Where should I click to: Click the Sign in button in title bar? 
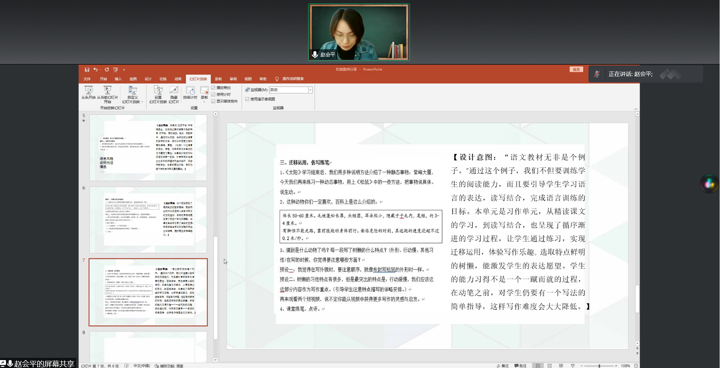coord(576,69)
